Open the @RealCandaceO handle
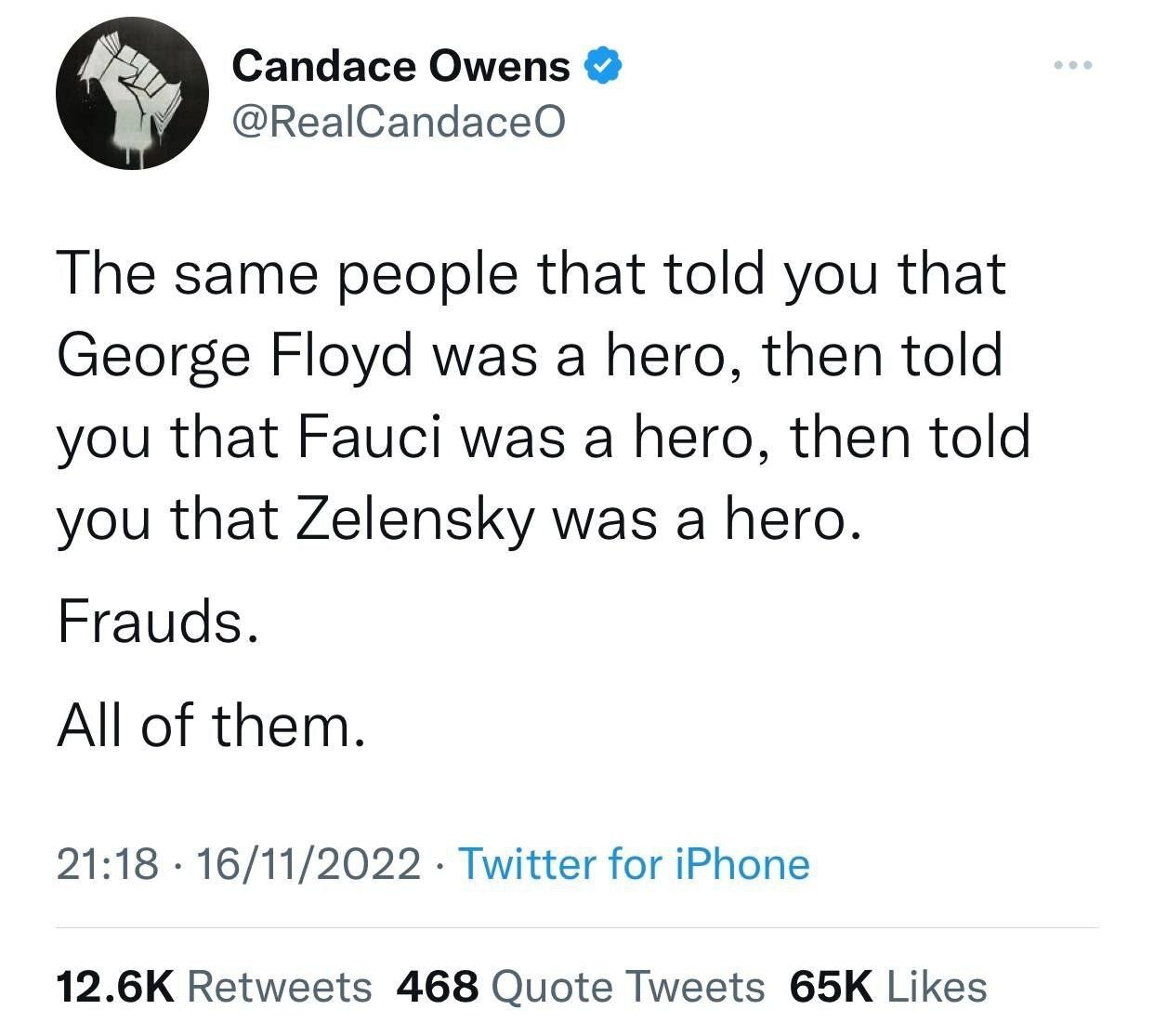 click(398, 121)
